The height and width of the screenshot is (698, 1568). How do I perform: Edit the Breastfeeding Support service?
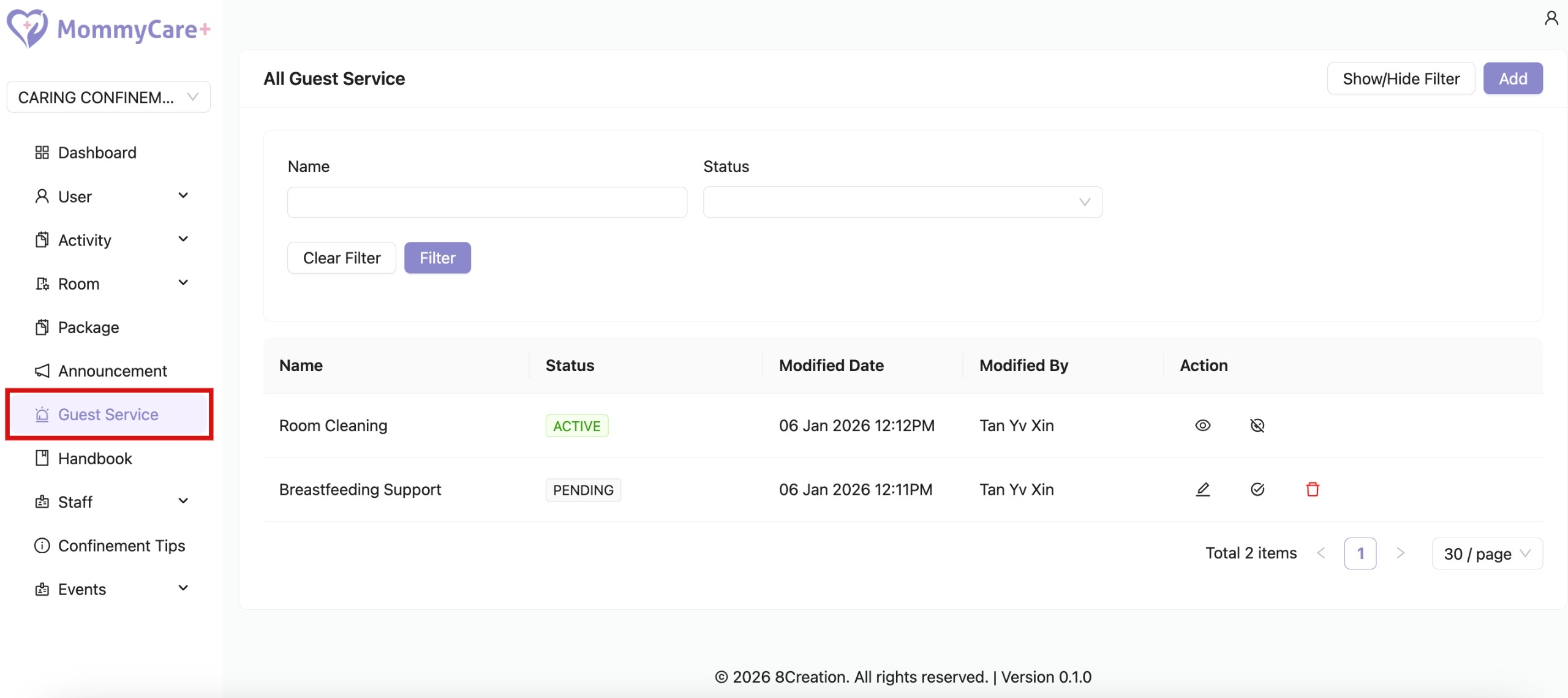pyautogui.click(x=1203, y=489)
